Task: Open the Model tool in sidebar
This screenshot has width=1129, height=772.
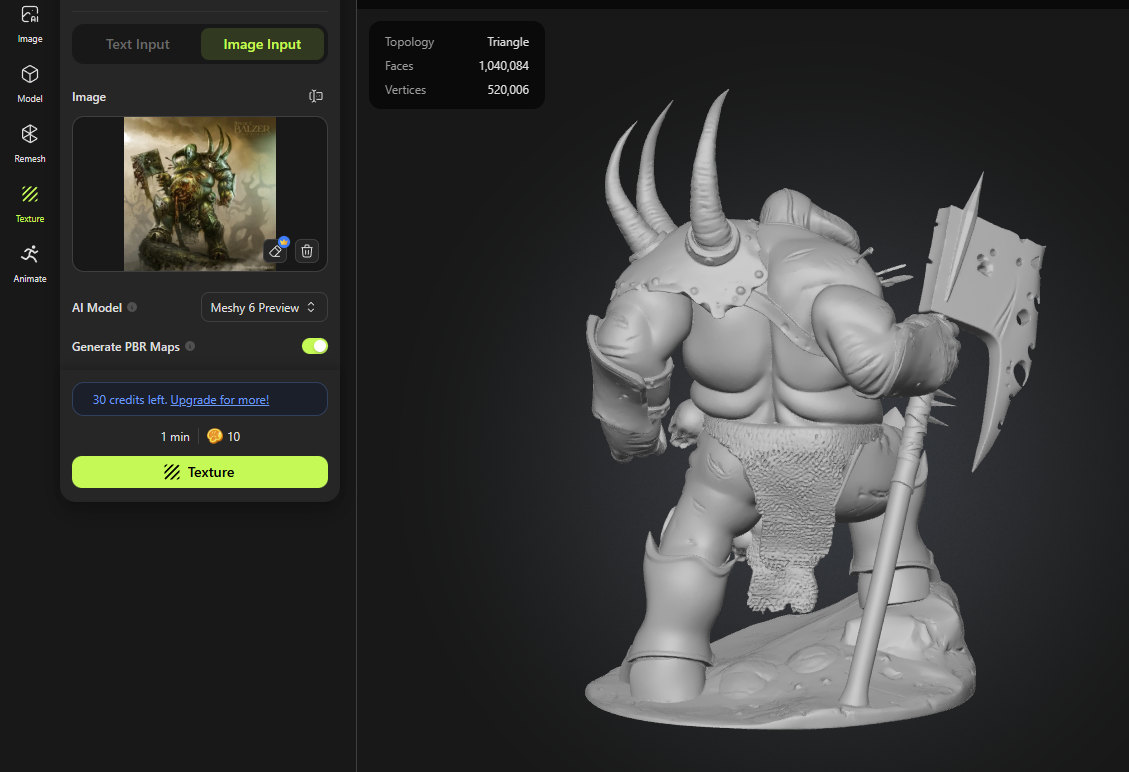Action: click(30, 84)
